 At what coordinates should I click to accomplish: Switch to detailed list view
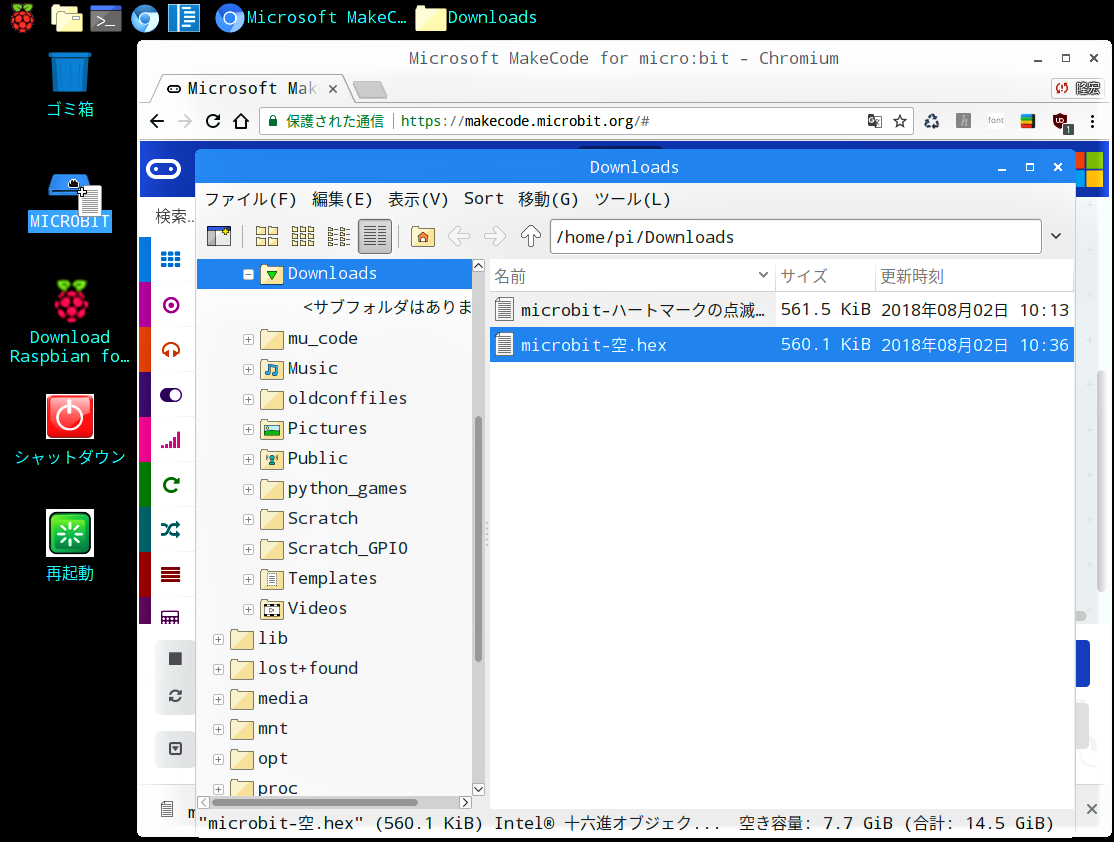[x=375, y=236]
